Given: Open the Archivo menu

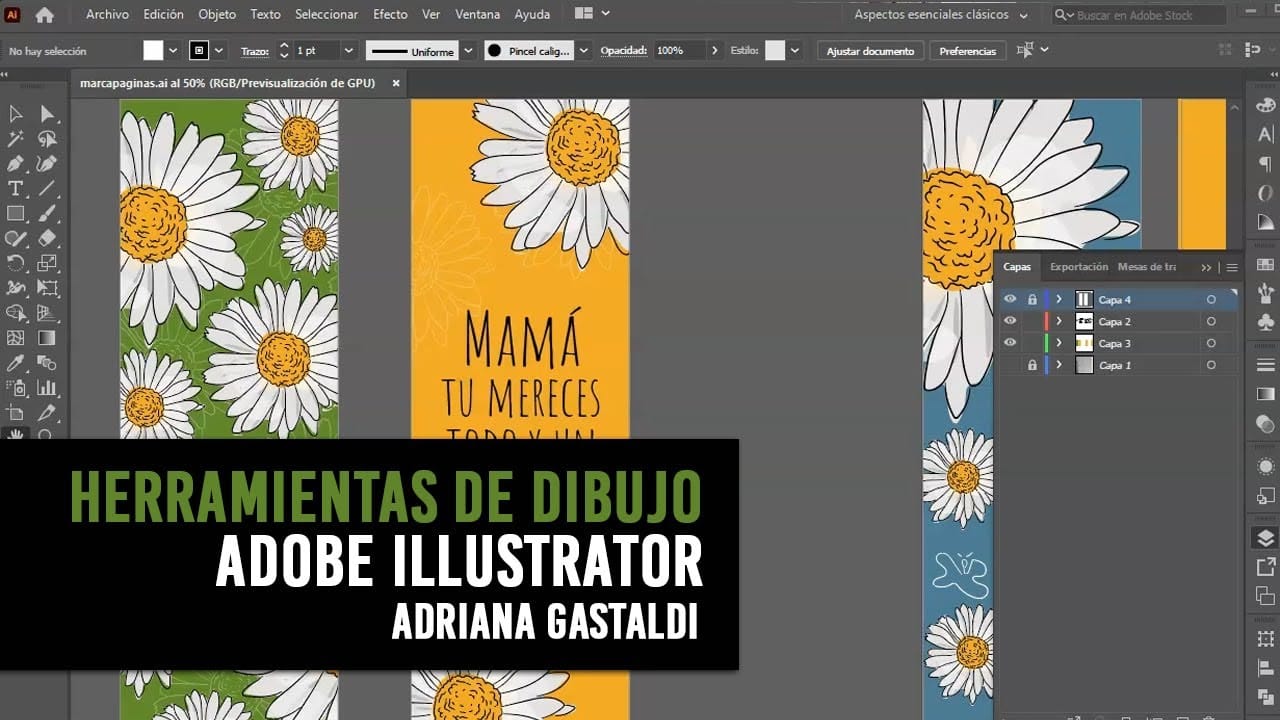Looking at the screenshot, I should 107,14.
